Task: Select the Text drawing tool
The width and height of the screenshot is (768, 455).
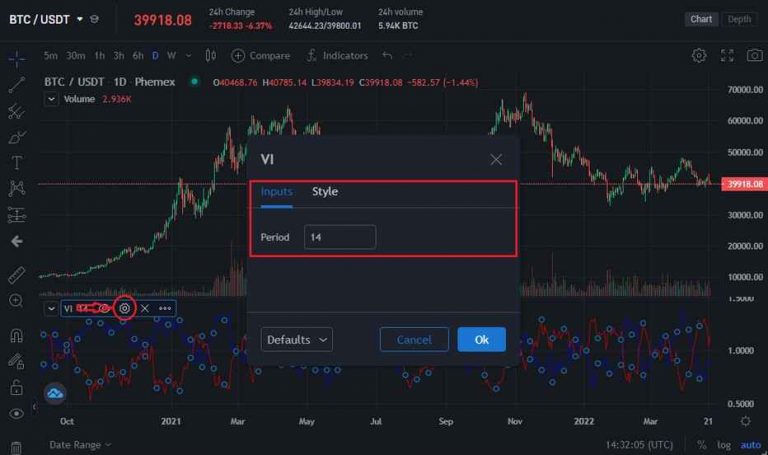Action: click(x=16, y=163)
